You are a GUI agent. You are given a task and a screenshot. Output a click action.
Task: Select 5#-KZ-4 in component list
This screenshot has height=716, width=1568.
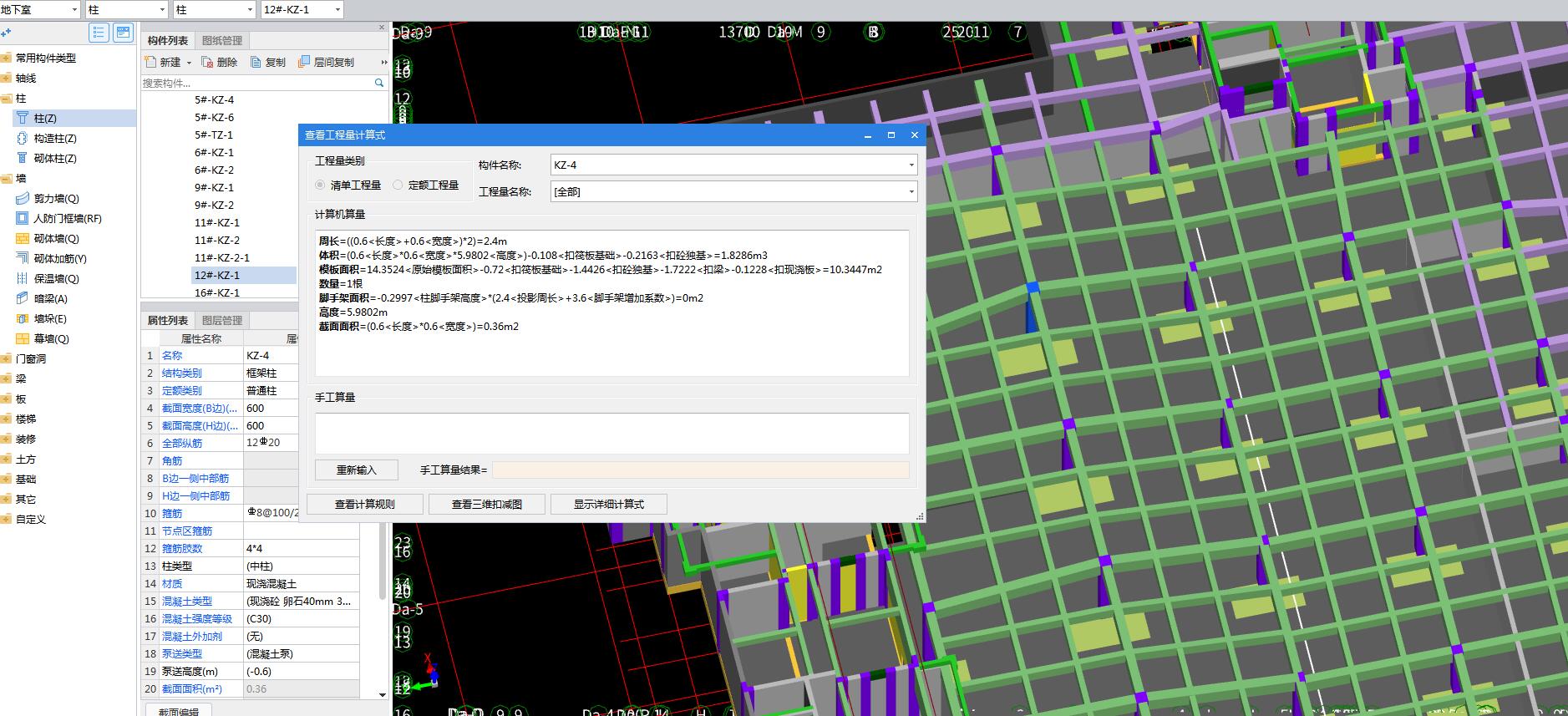point(215,100)
